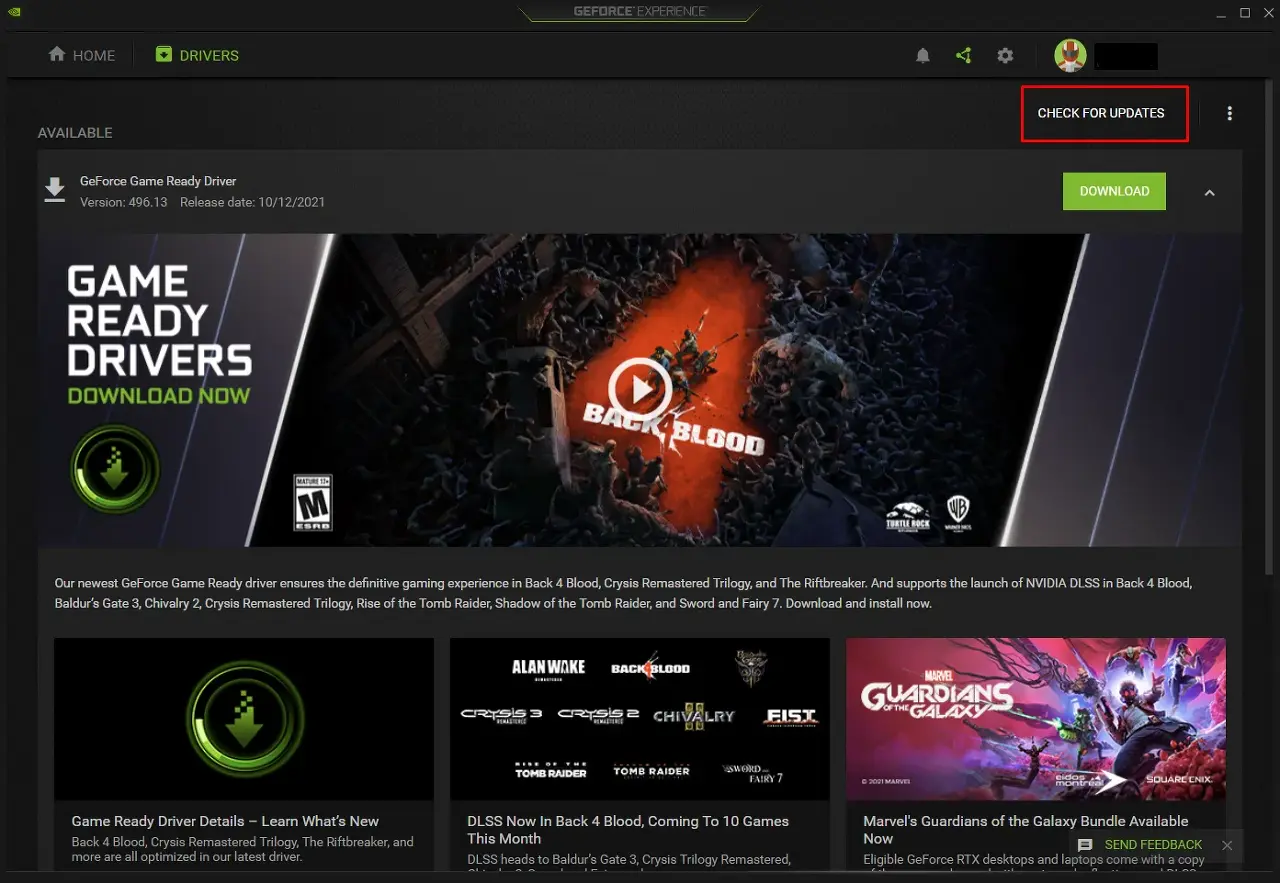Play the Back 4 Blood video
Image resolution: width=1280 pixels, height=883 pixels.
(640, 390)
